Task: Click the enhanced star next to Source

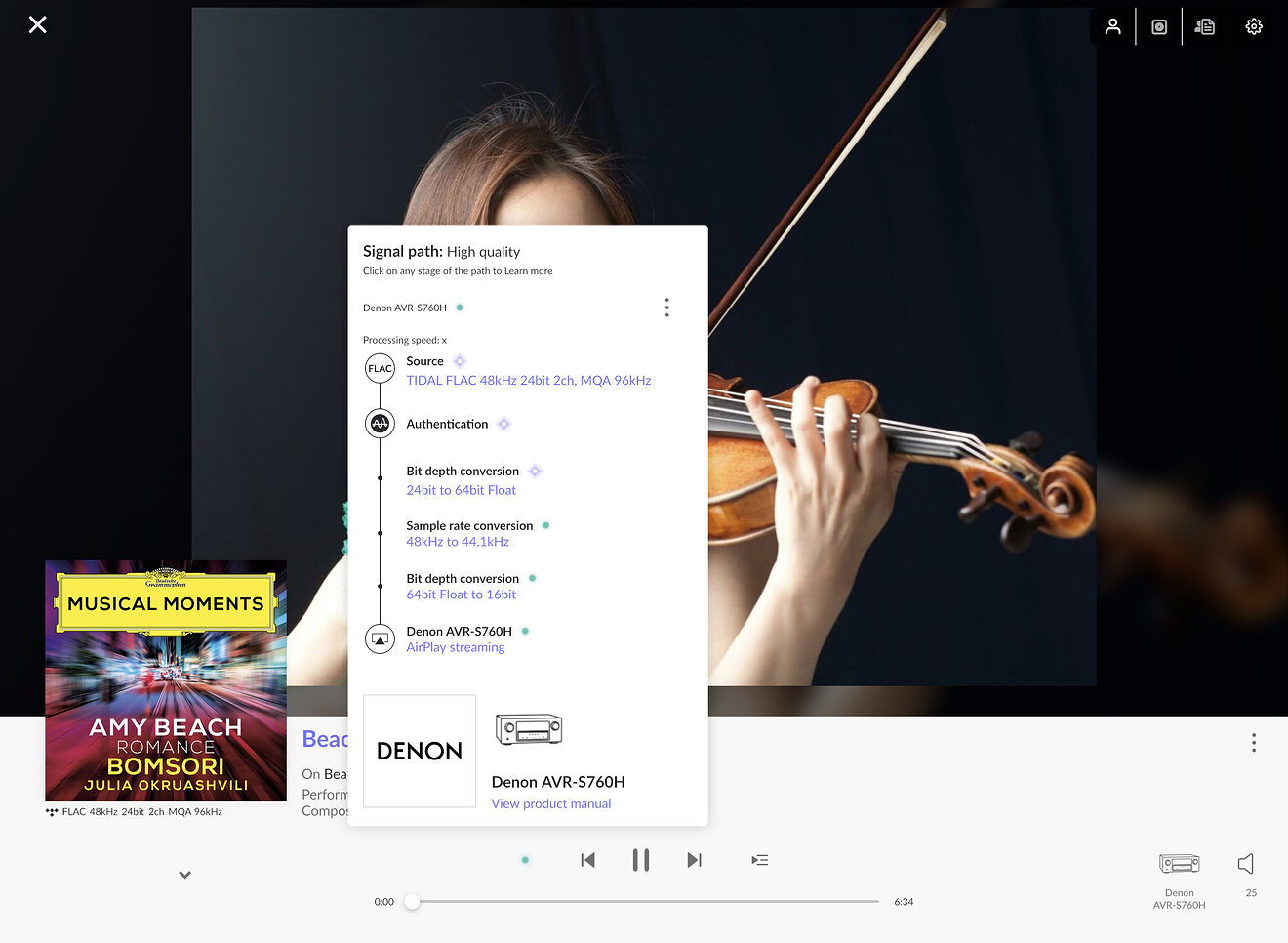Action: pos(460,361)
